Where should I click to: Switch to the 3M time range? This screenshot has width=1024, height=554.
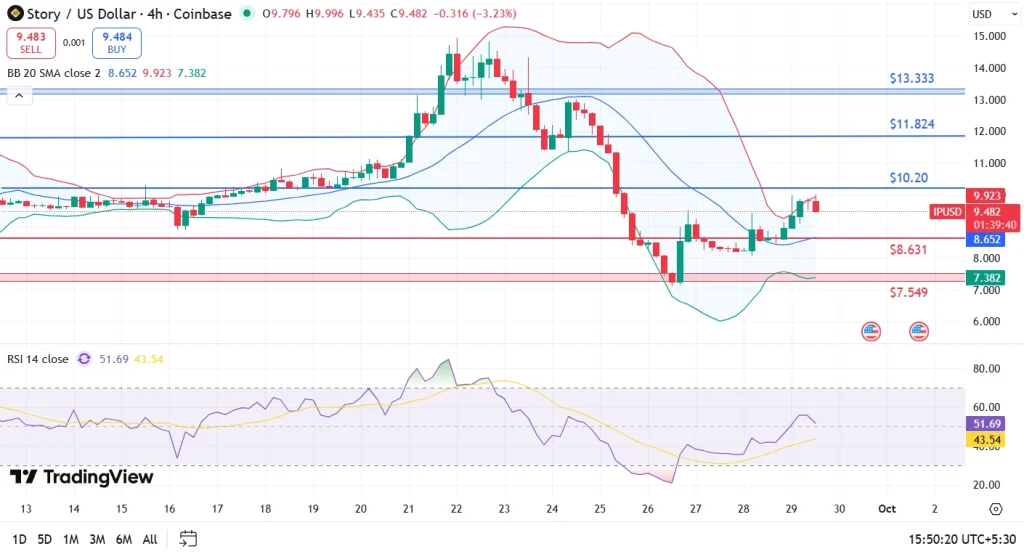click(x=97, y=539)
